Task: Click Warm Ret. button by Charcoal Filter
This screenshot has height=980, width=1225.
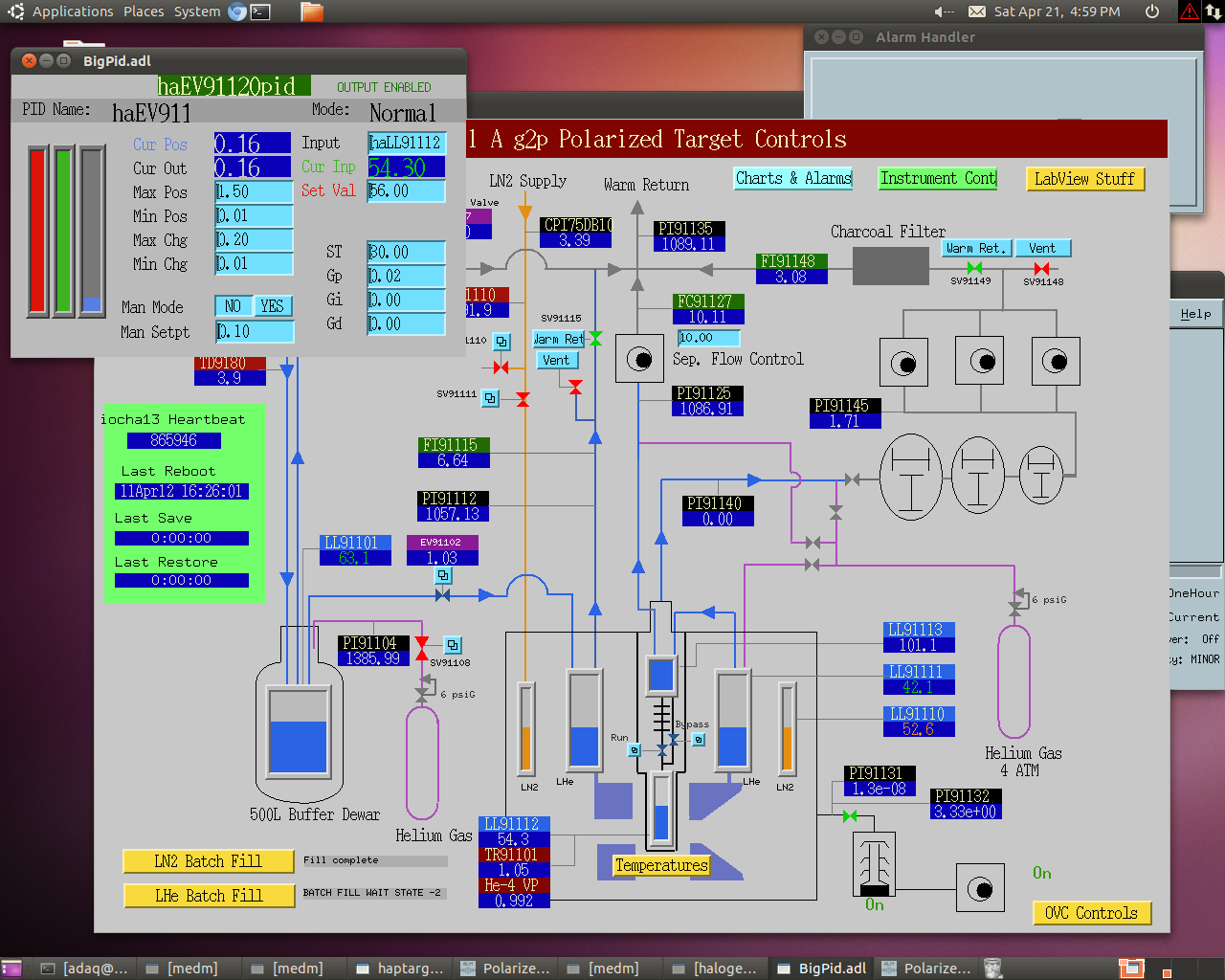Action: pyautogui.click(x=975, y=248)
